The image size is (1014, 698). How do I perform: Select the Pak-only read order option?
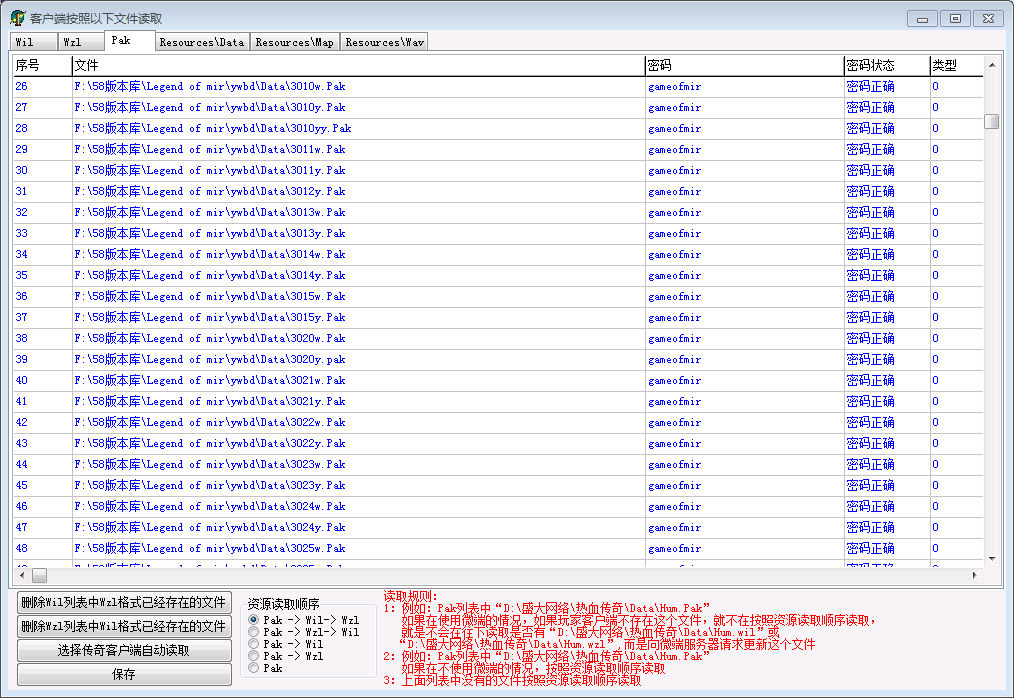[254, 668]
